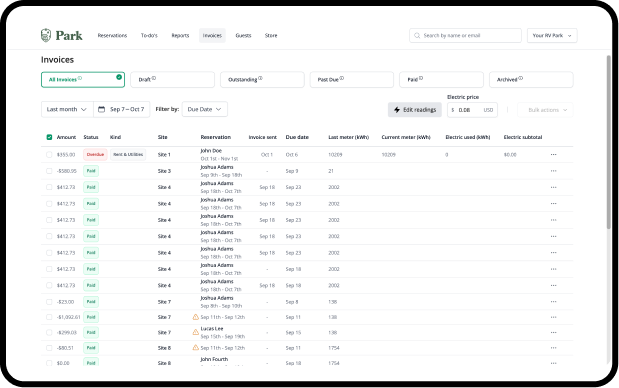Open the Sep 7 – Oct 7 date picker

pyautogui.click(x=122, y=109)
